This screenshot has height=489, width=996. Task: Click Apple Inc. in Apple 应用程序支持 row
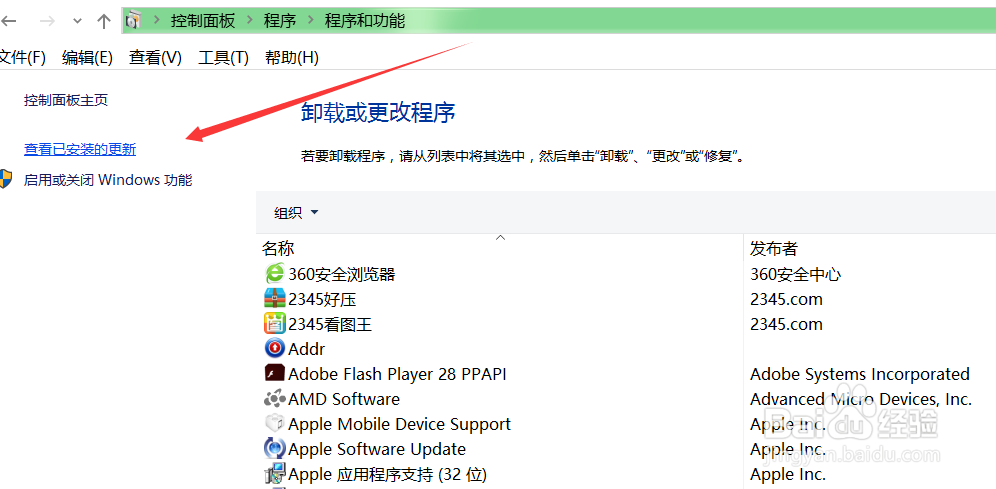coord(788,474)
